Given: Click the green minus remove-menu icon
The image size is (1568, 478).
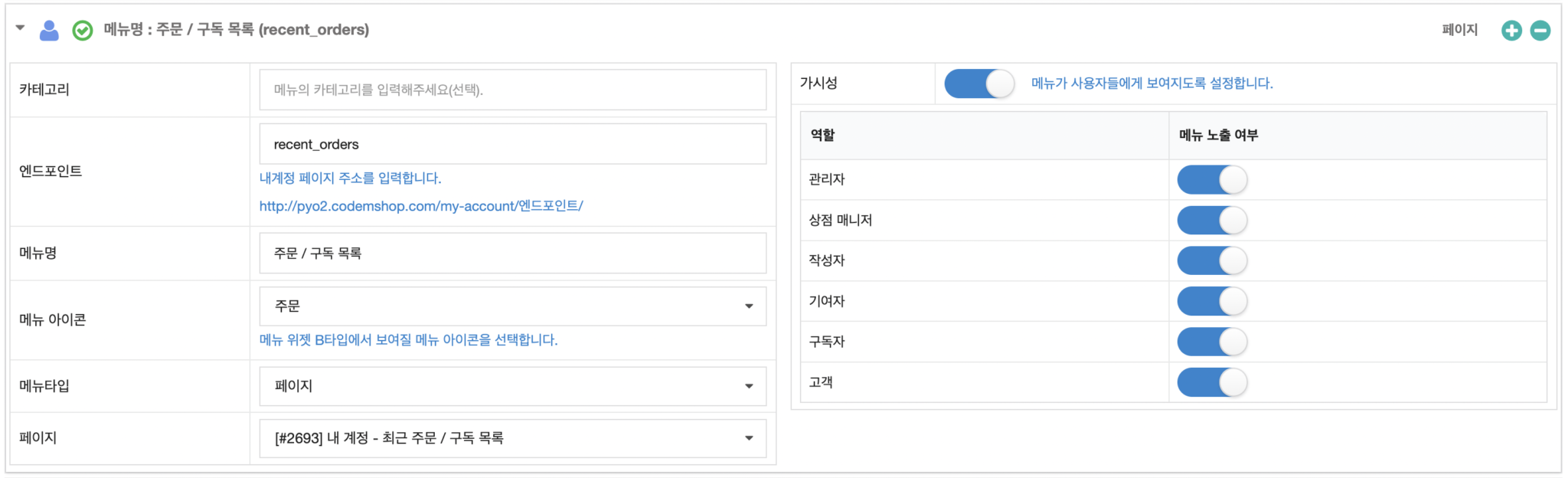Looking at the screenshot, I should click(x=1540, y=31).
